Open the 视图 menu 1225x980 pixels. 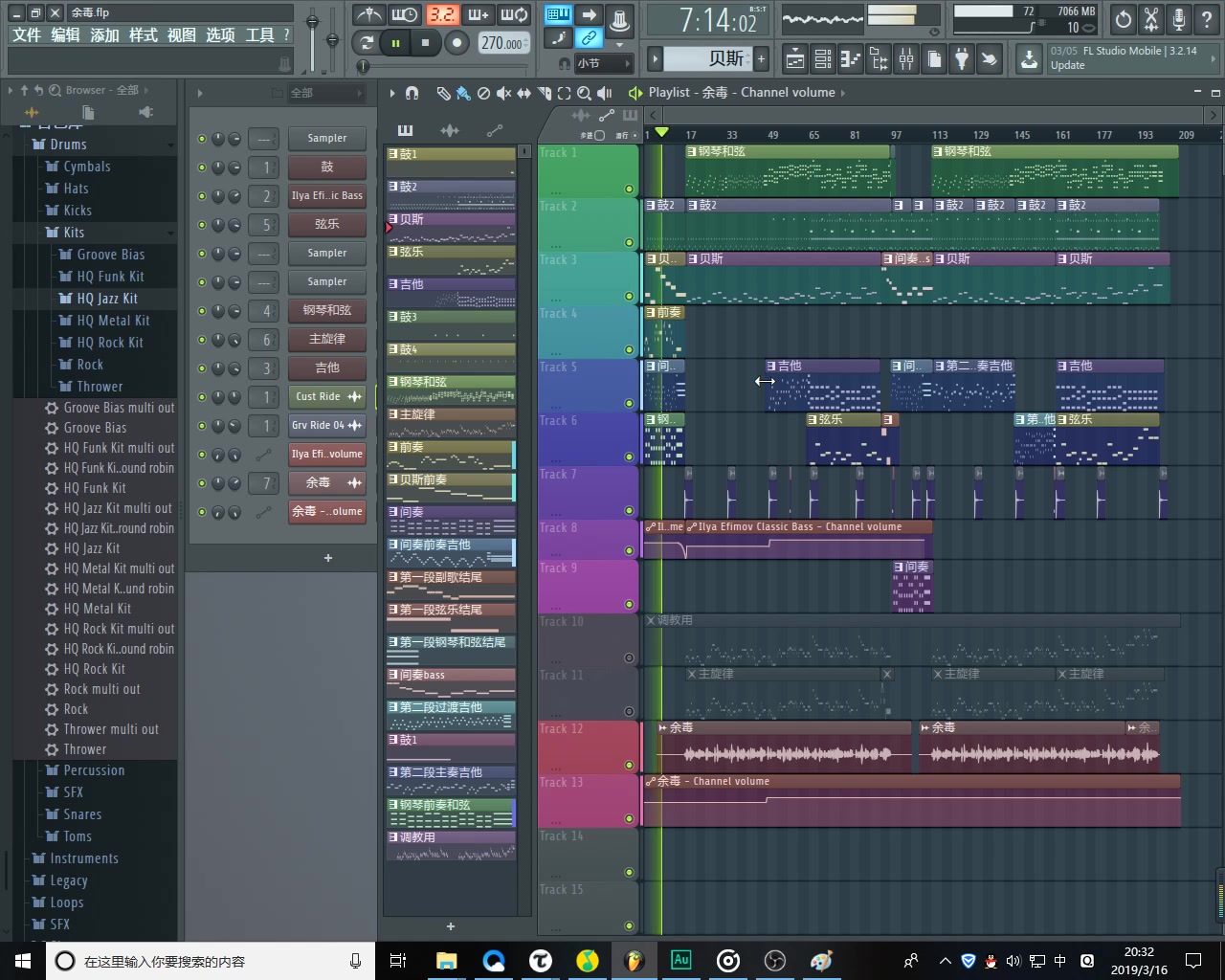click(182, 34)
